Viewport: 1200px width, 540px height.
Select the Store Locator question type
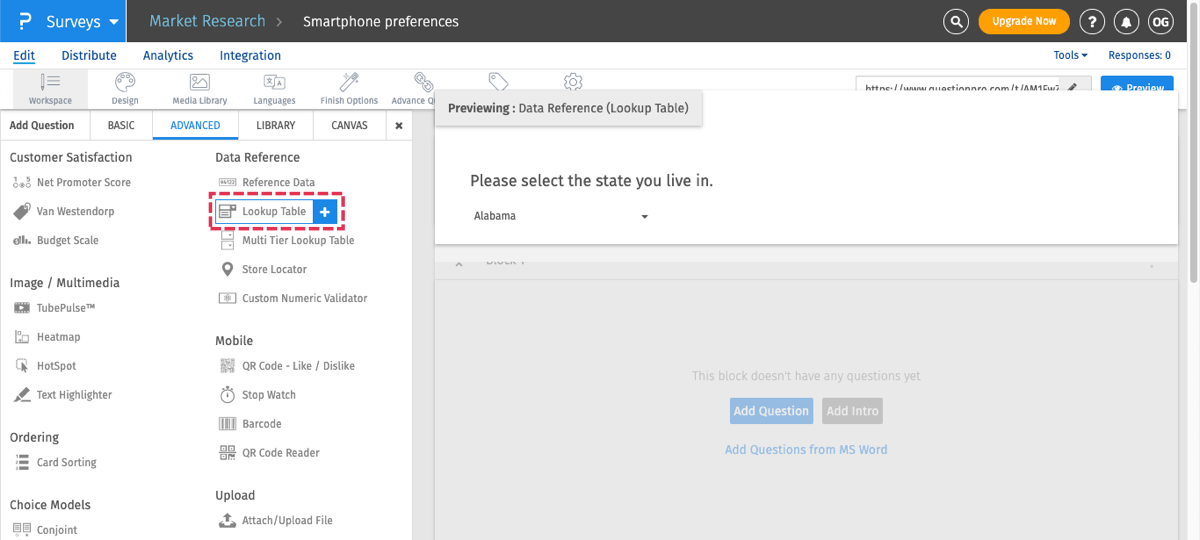[x=273, y=269]
